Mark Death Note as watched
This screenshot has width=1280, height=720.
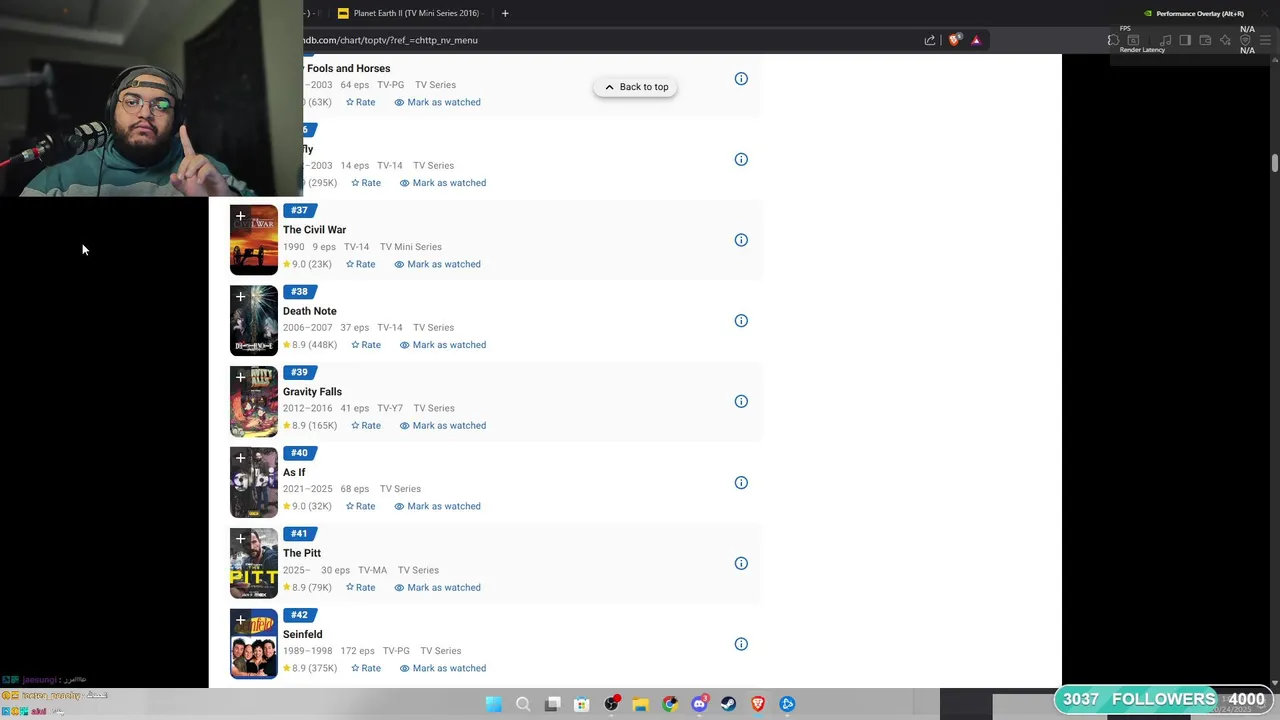click(443, 345)
